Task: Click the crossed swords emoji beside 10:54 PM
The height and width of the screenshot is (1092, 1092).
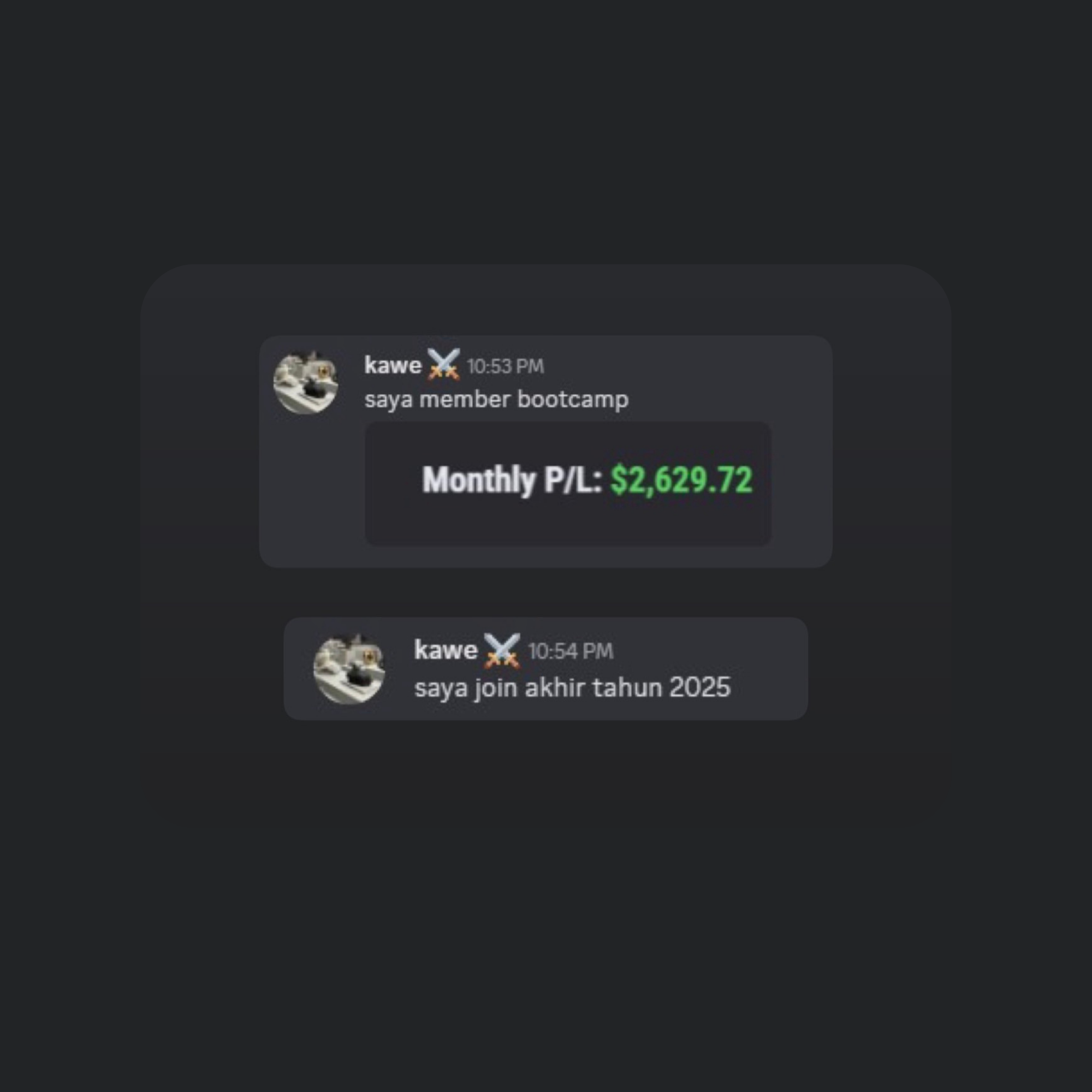Action: [502, 650]
